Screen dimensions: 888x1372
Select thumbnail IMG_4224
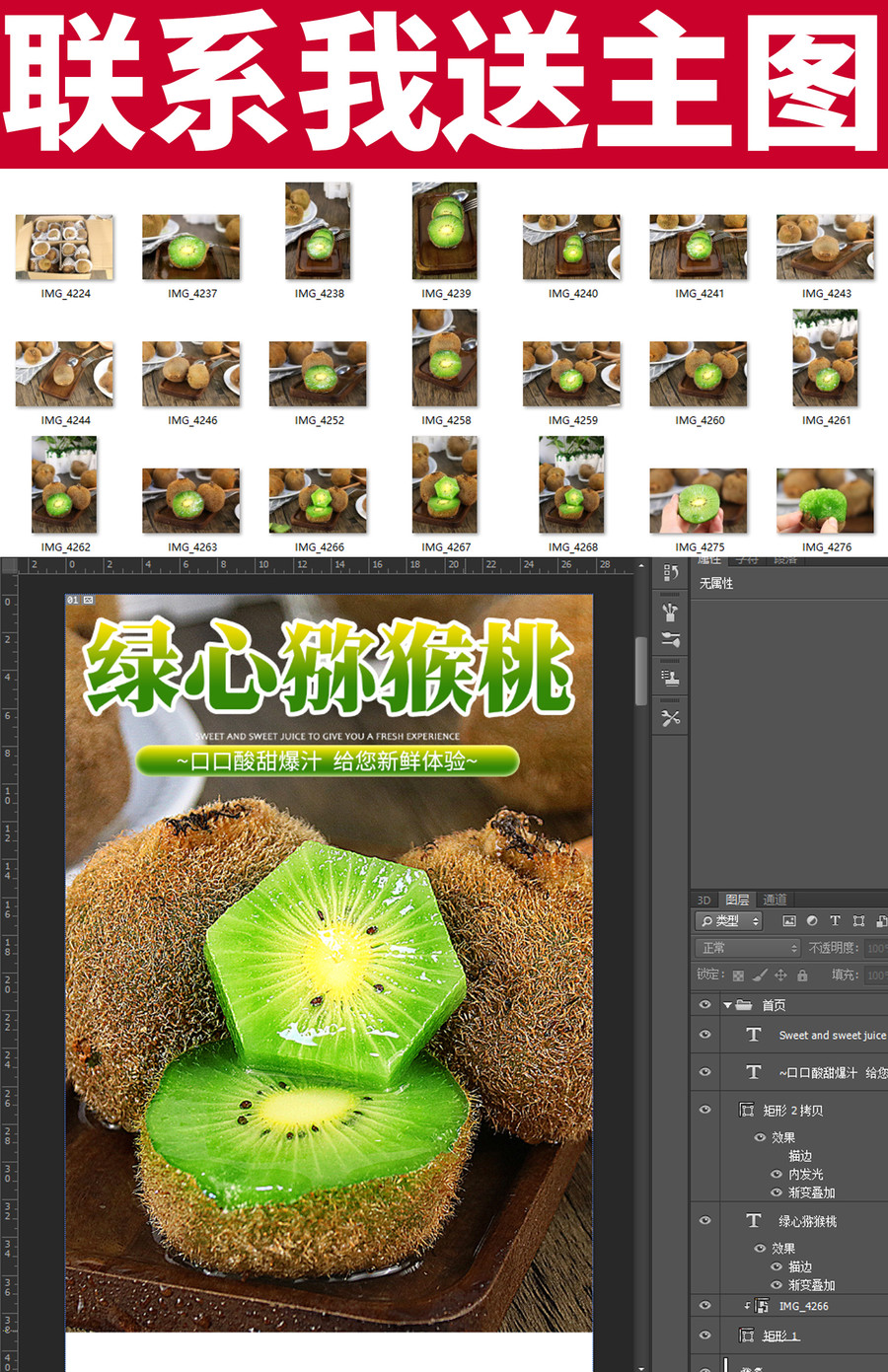[64, 247]
